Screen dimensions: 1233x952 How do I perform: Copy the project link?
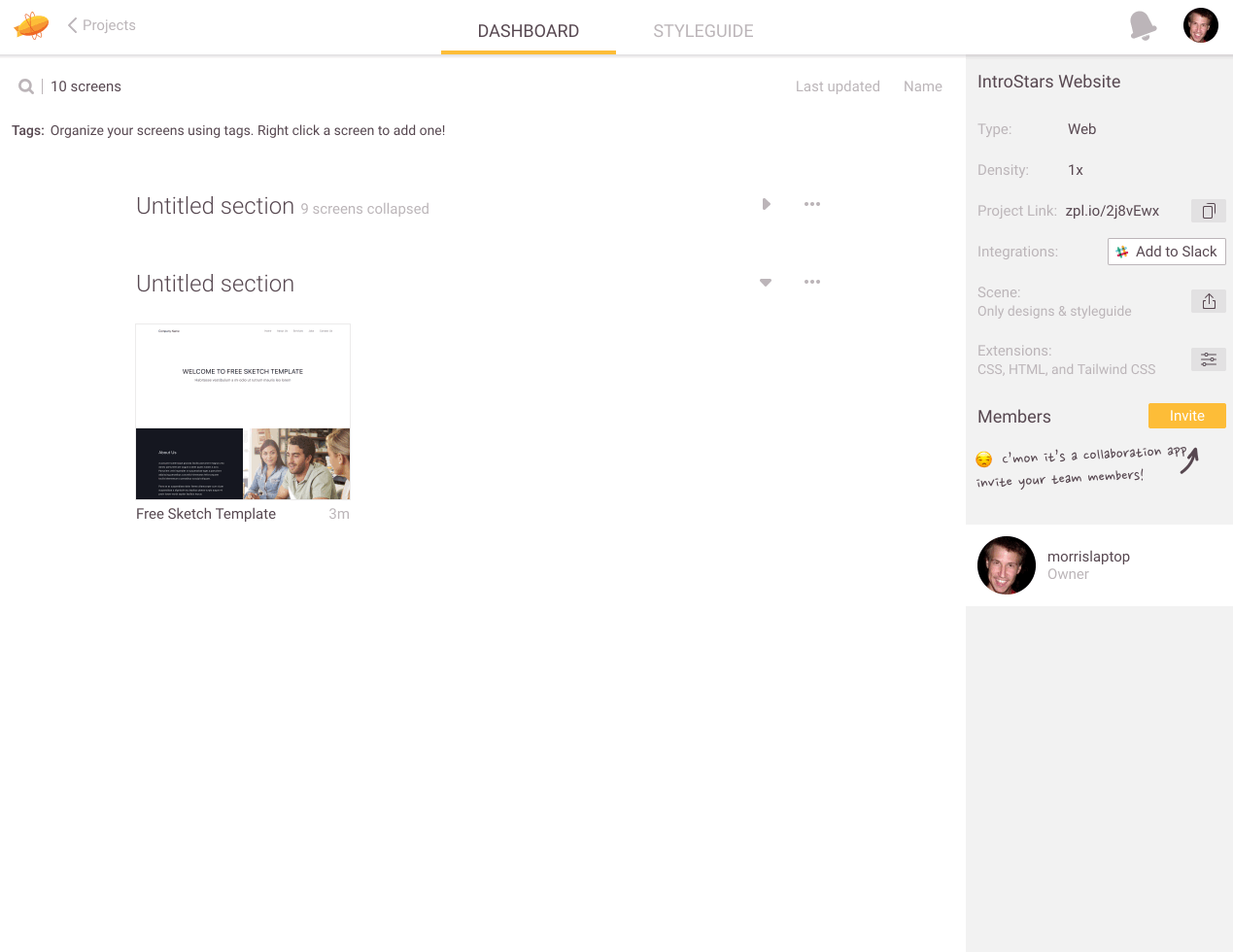pos(1209,211)
